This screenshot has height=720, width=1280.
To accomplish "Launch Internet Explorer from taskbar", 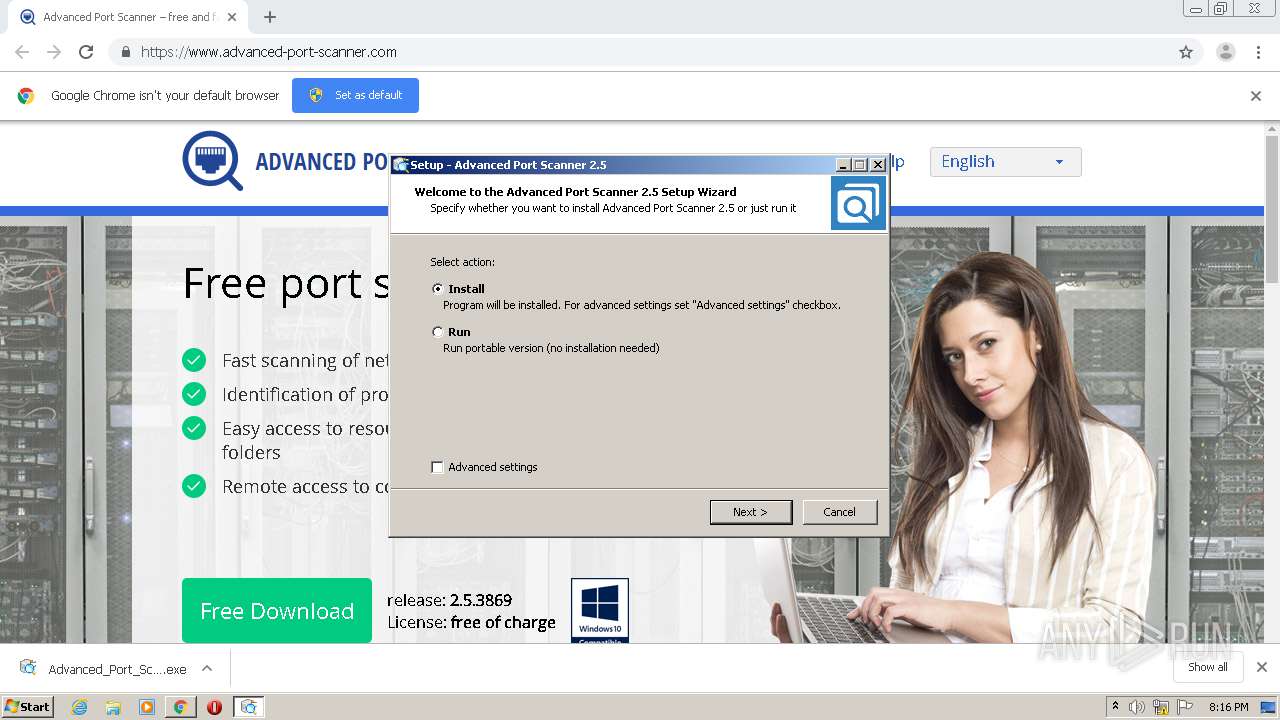I will 80,707.
